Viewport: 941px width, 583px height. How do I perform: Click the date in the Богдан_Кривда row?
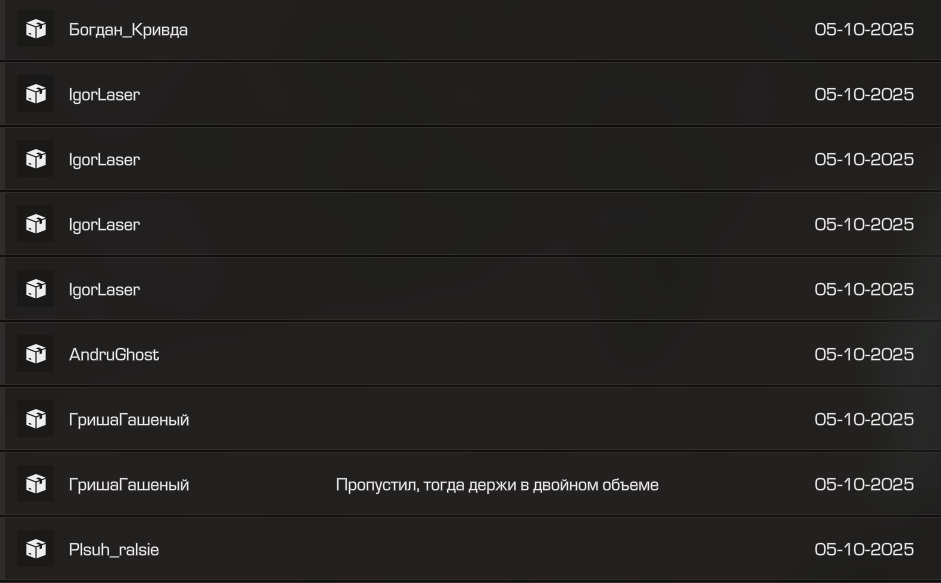[864, 29]
